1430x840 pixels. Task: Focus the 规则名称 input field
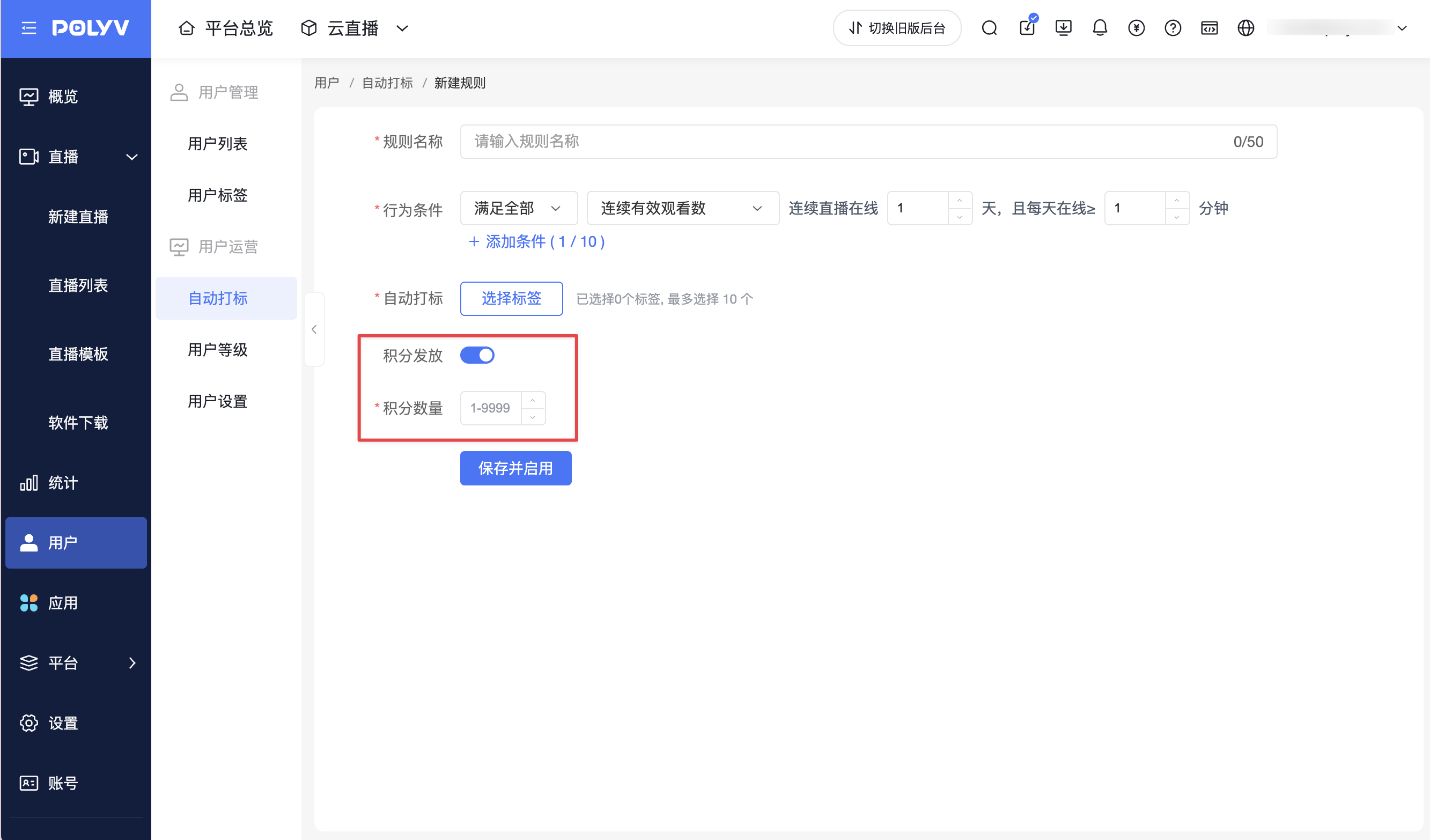868,141
